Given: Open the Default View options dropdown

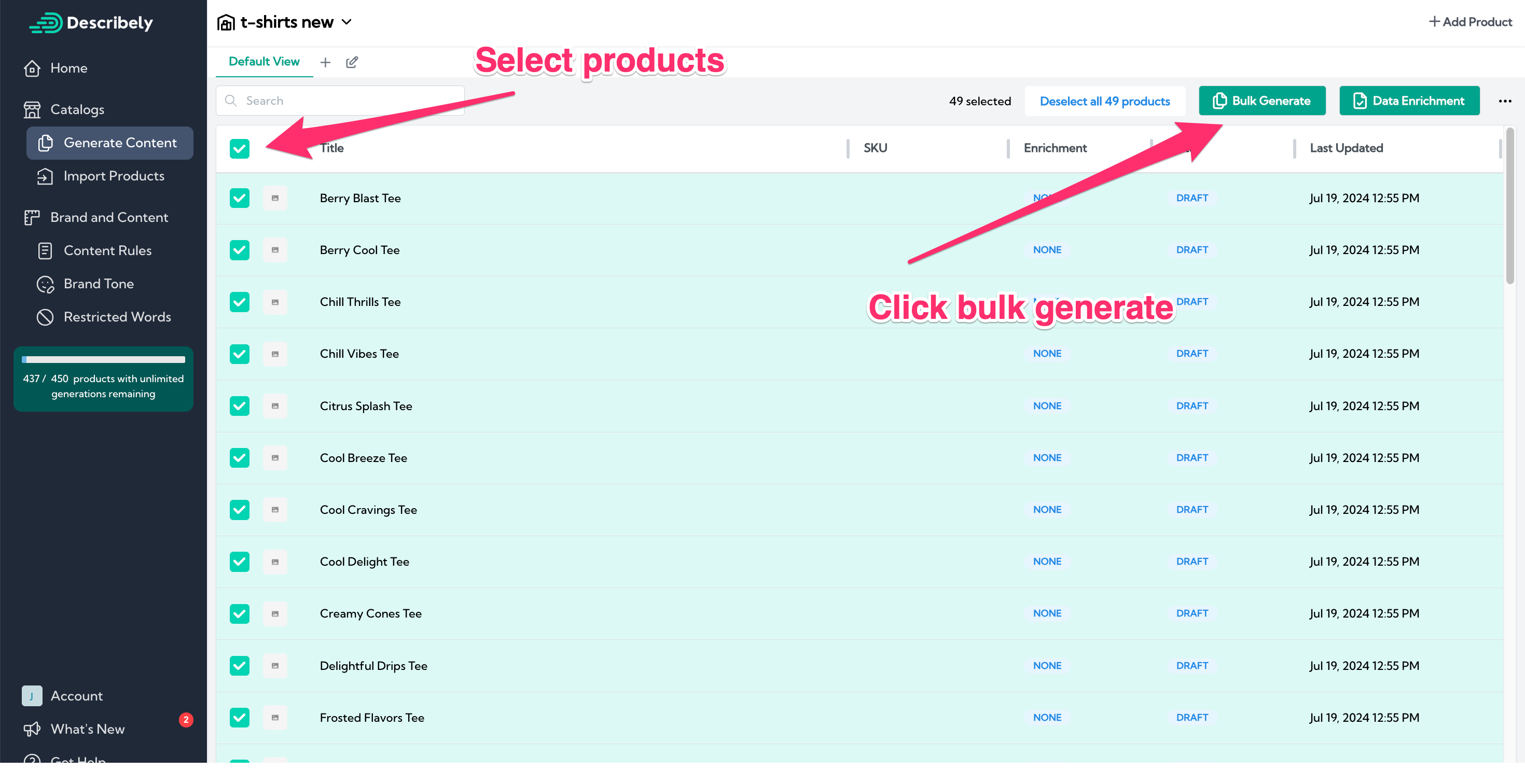Looking at the screenshot, I should click(351, 62).
